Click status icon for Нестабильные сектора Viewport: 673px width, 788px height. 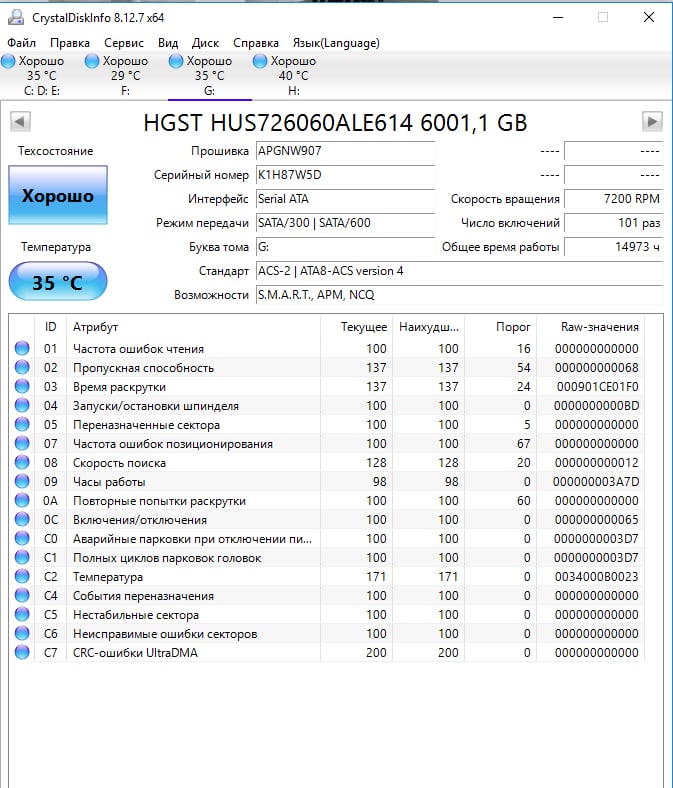click(22, 614)
